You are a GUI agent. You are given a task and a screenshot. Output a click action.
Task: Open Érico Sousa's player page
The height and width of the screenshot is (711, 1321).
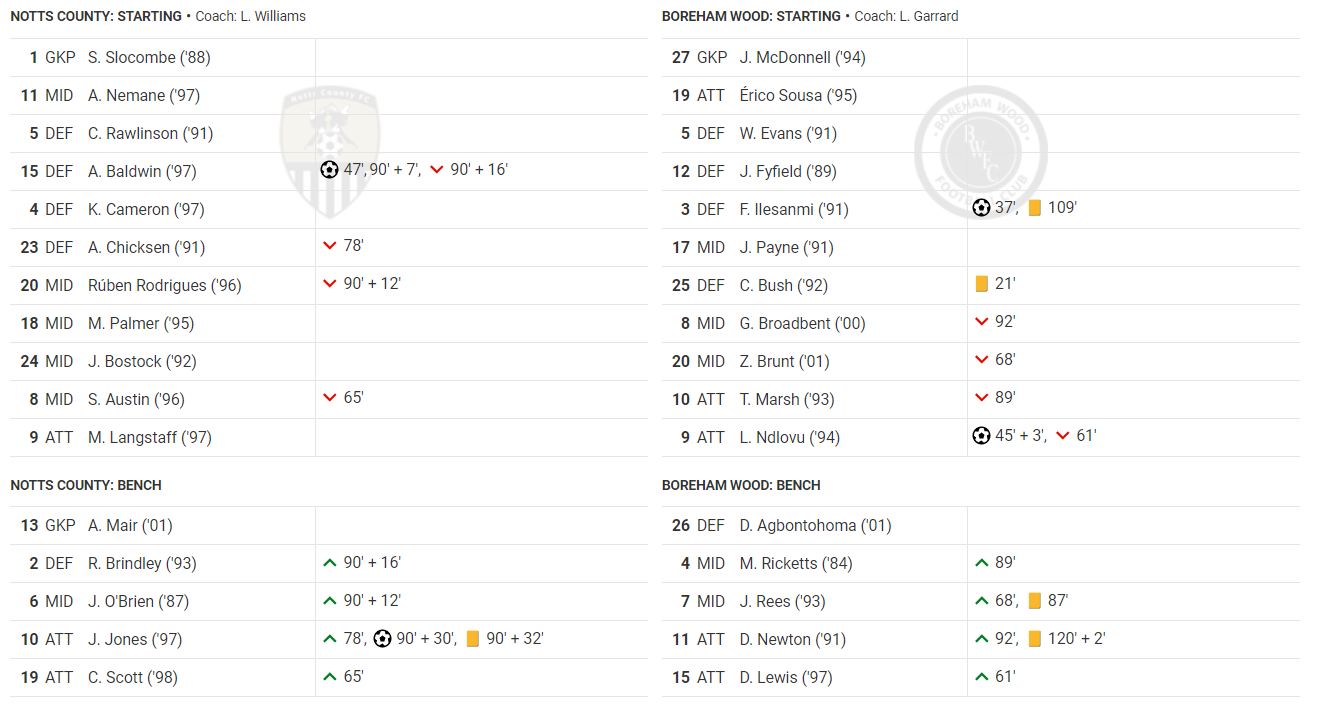pyautogui.click(x=798, y=95)
